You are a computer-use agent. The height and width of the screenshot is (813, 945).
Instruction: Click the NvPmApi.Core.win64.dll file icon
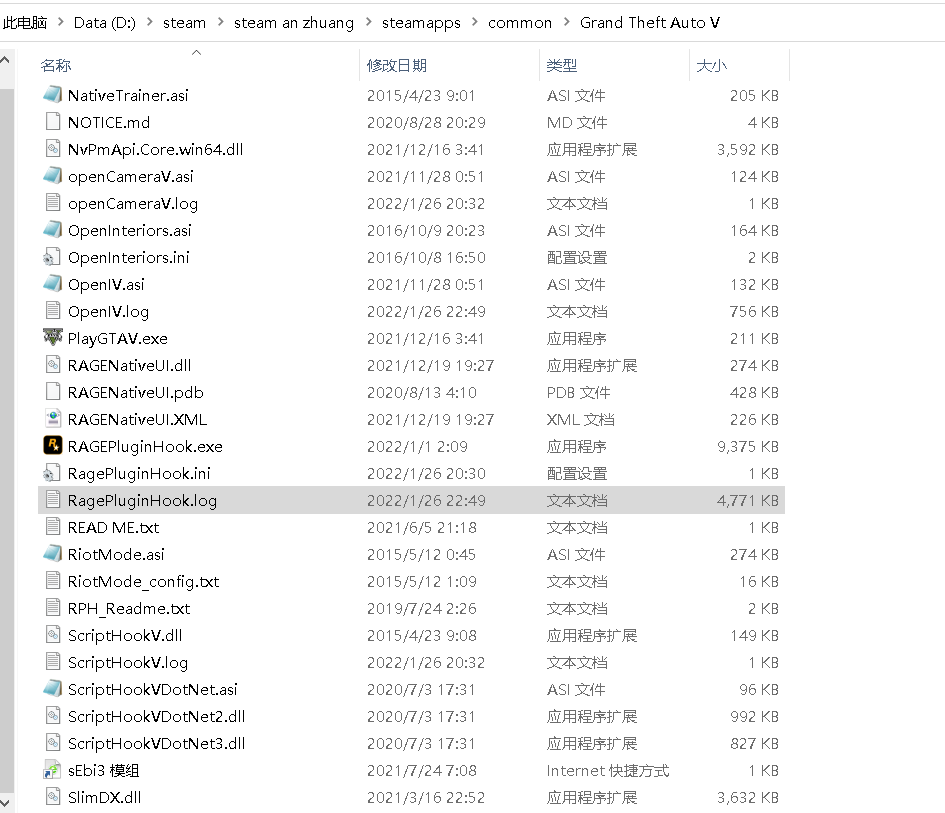(x=52, y=149)
